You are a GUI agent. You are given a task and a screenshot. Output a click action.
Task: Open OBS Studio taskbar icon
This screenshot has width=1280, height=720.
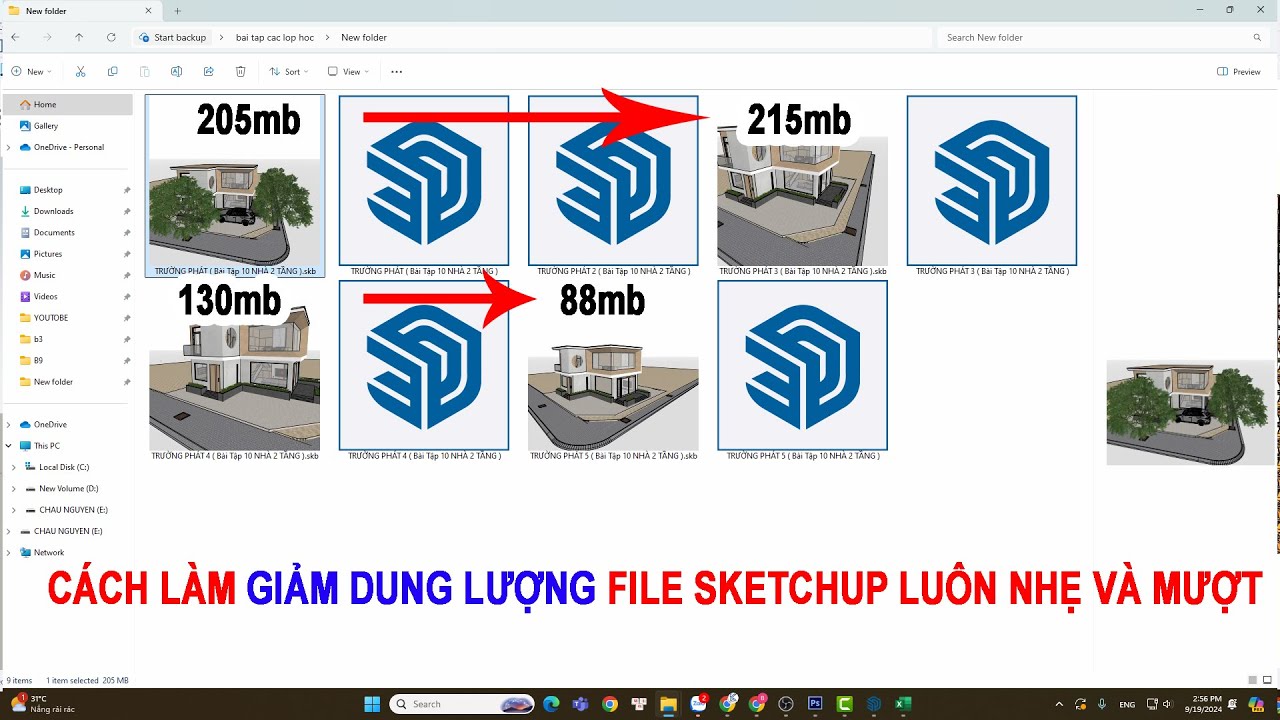(785, 704)
